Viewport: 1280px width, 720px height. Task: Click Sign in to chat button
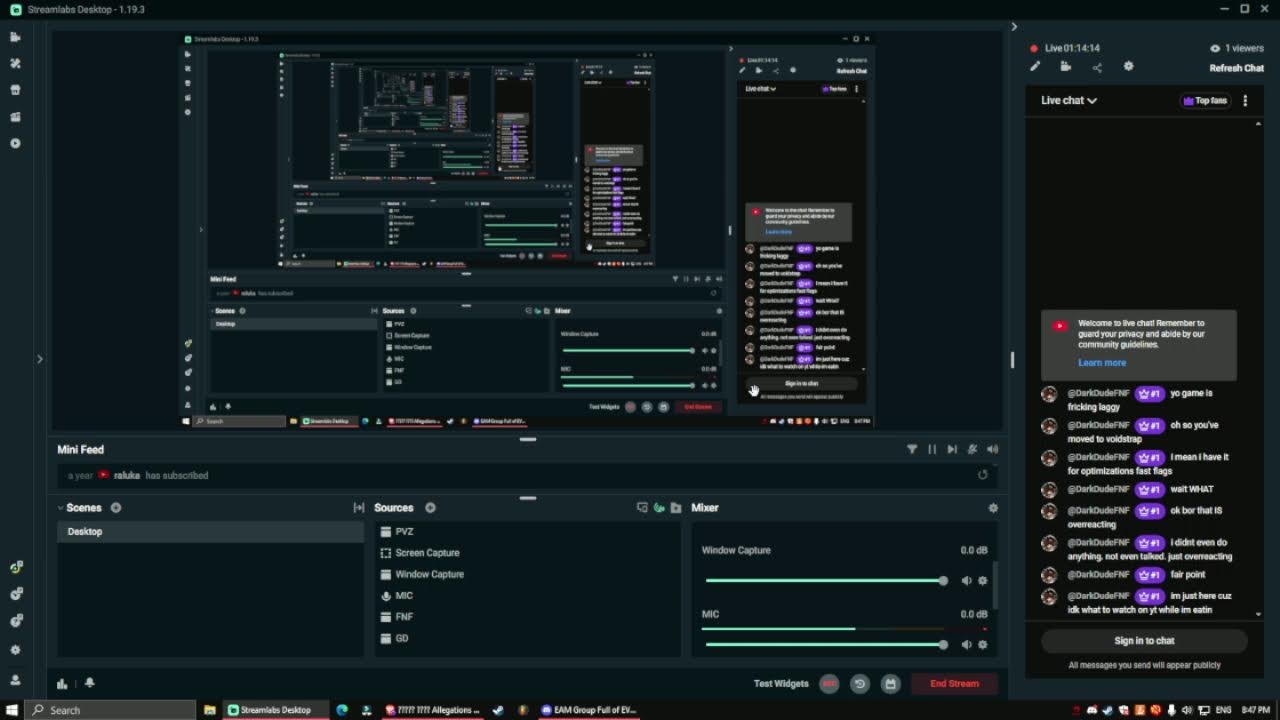point(1144,641)
